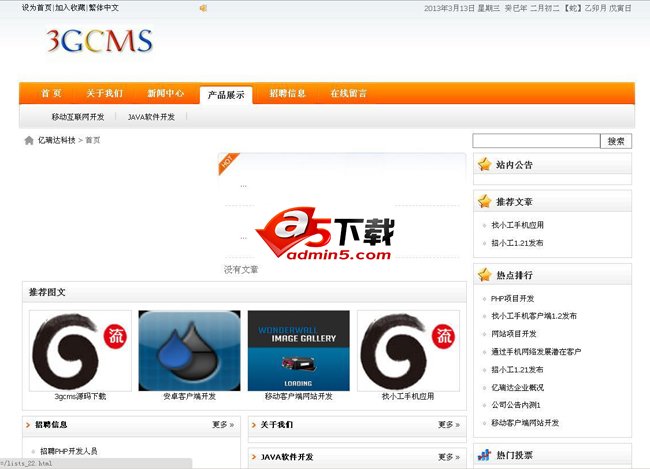Open PHP项目开发 in 热点排行
This screenshot has height=469, width=650.
pyautogui.click(x=512, y=299)
